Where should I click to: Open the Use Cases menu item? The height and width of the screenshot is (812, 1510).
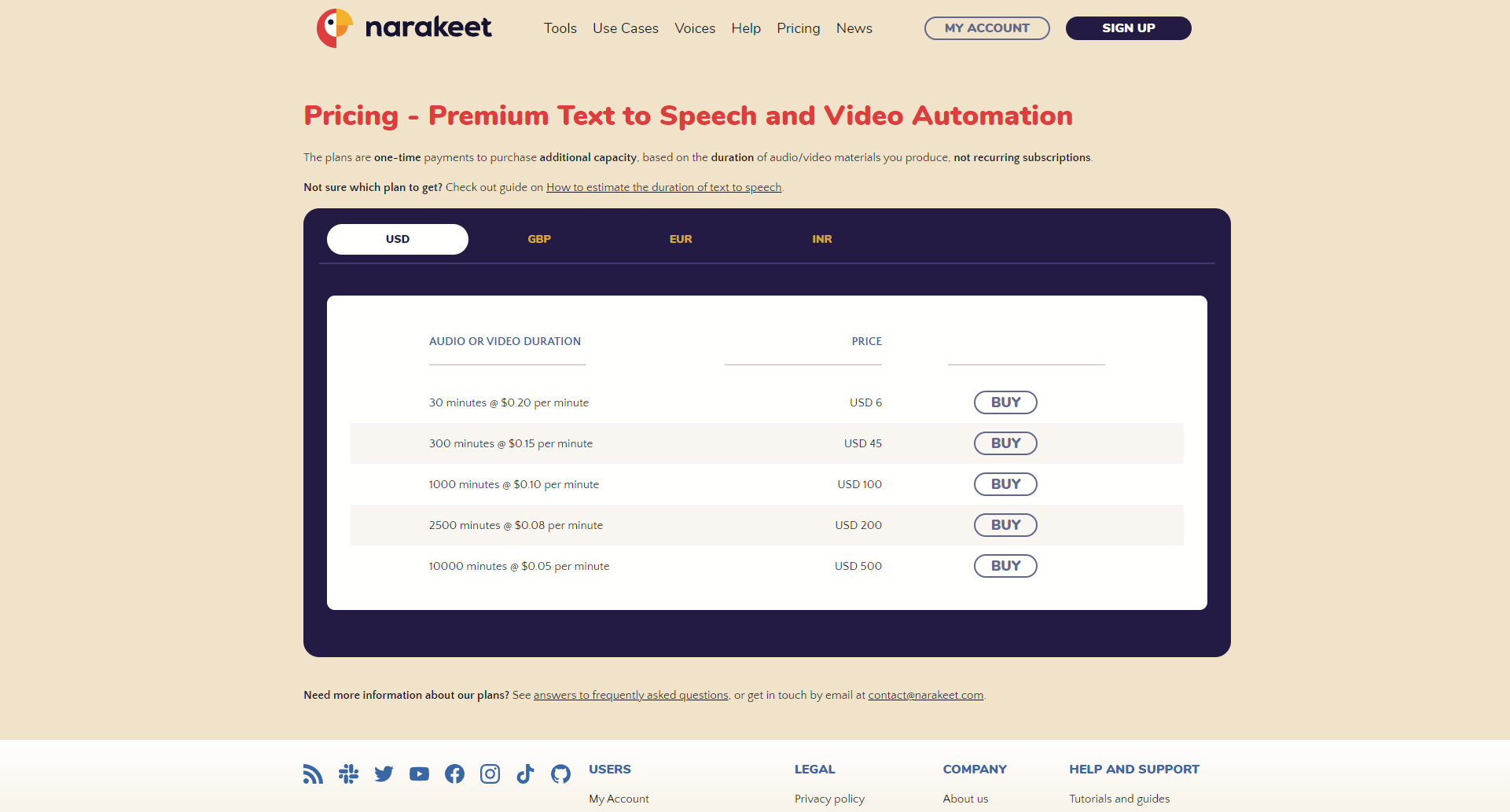click(626, 28)
